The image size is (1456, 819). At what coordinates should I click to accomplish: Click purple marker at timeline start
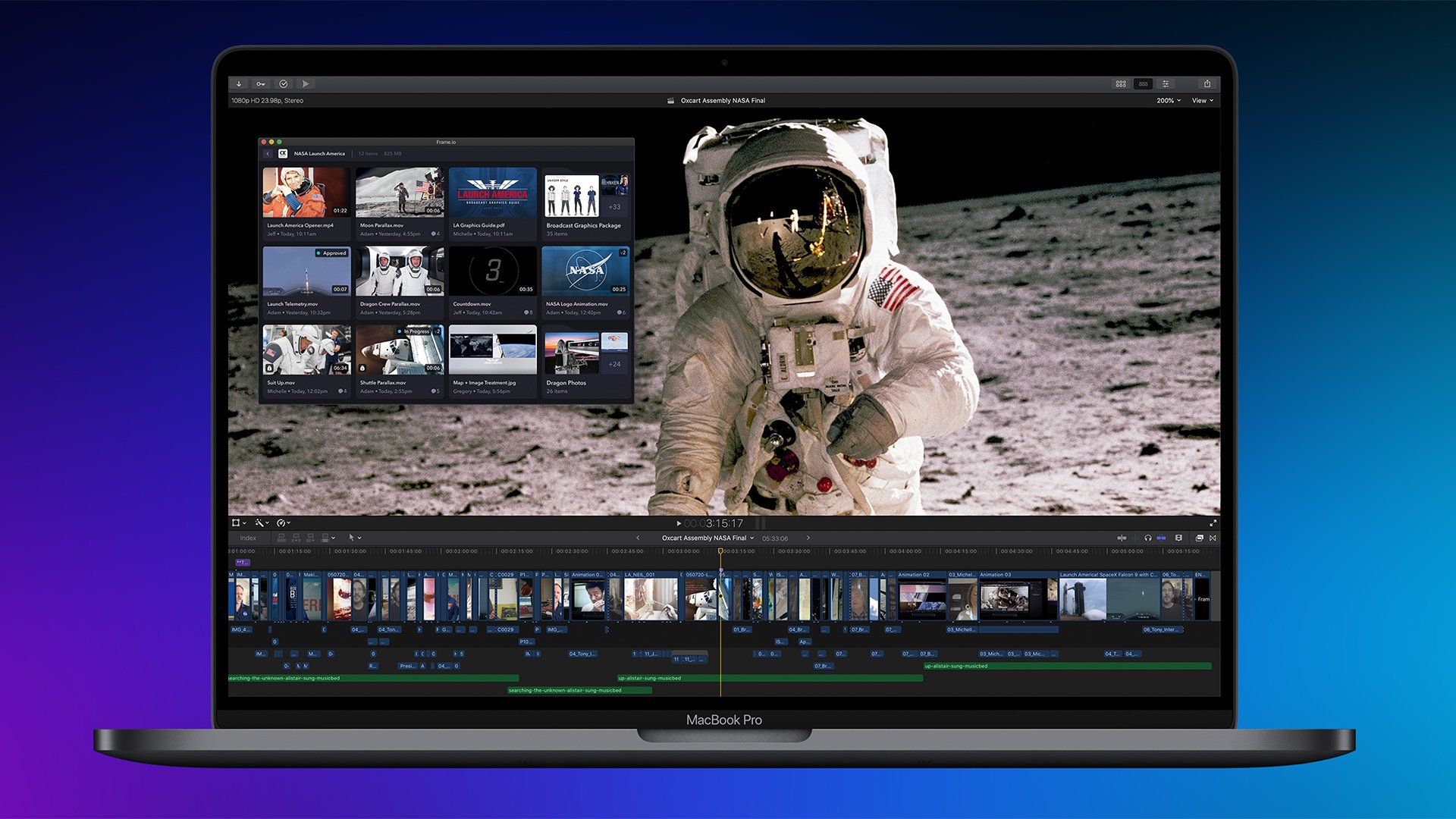pyautogui.click(x=243, y=563)
